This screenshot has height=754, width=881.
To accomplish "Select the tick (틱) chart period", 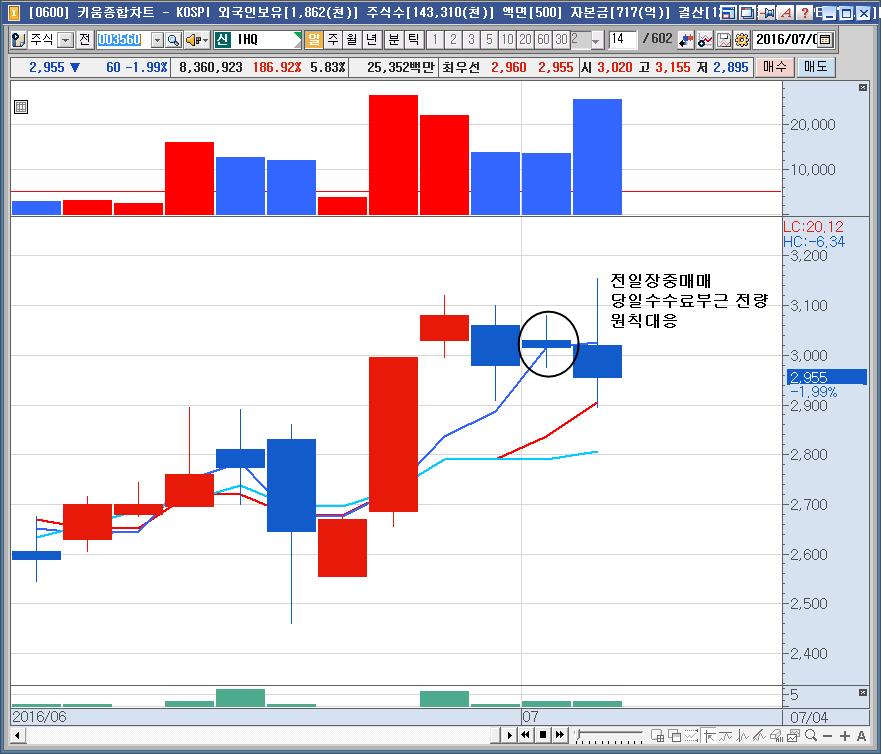I will point(414,40).
